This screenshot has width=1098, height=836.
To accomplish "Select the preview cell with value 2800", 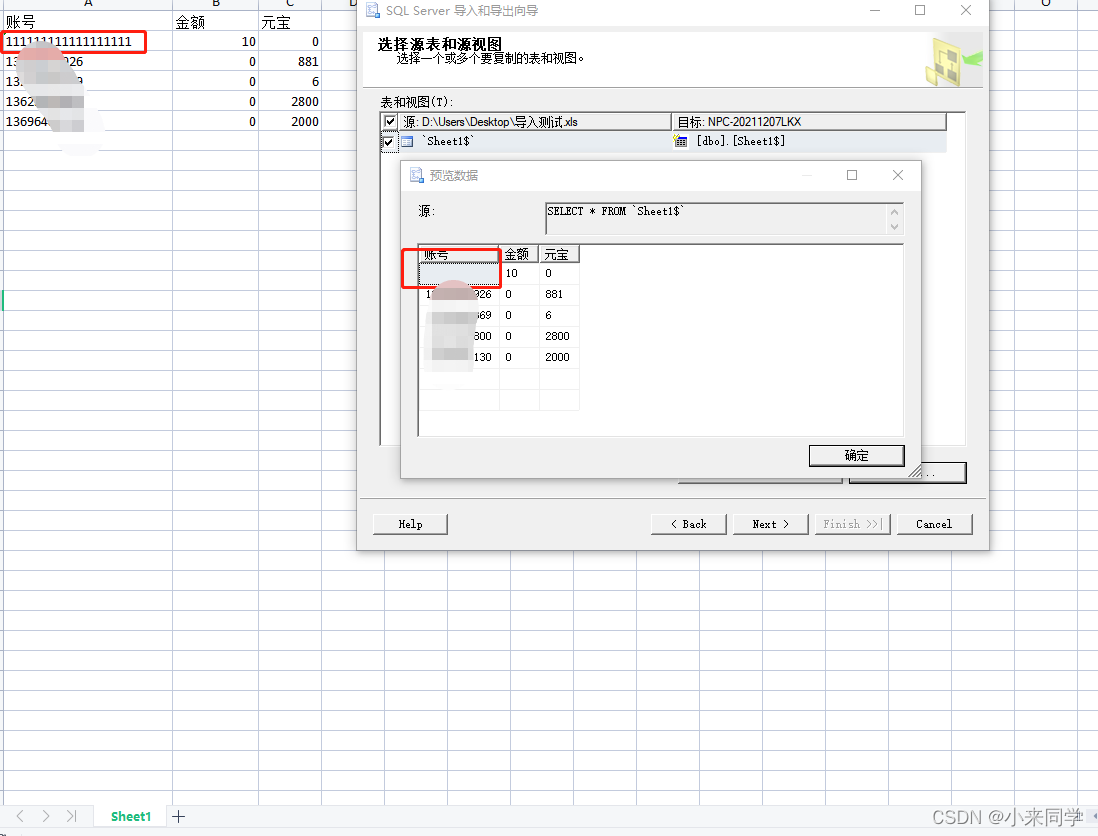I will coord(559,337).
